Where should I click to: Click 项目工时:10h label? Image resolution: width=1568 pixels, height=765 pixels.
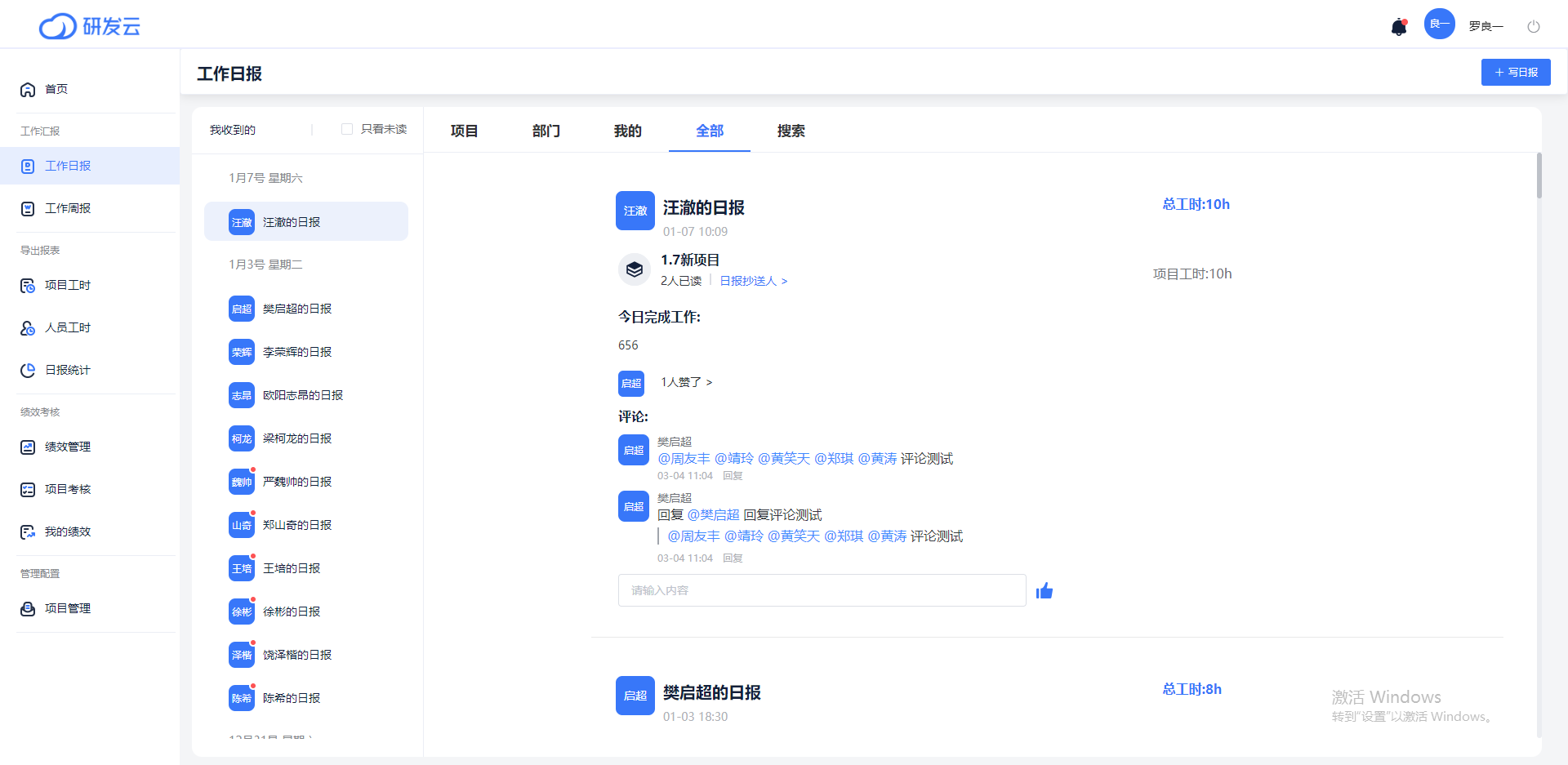(x=1192, y=274)
